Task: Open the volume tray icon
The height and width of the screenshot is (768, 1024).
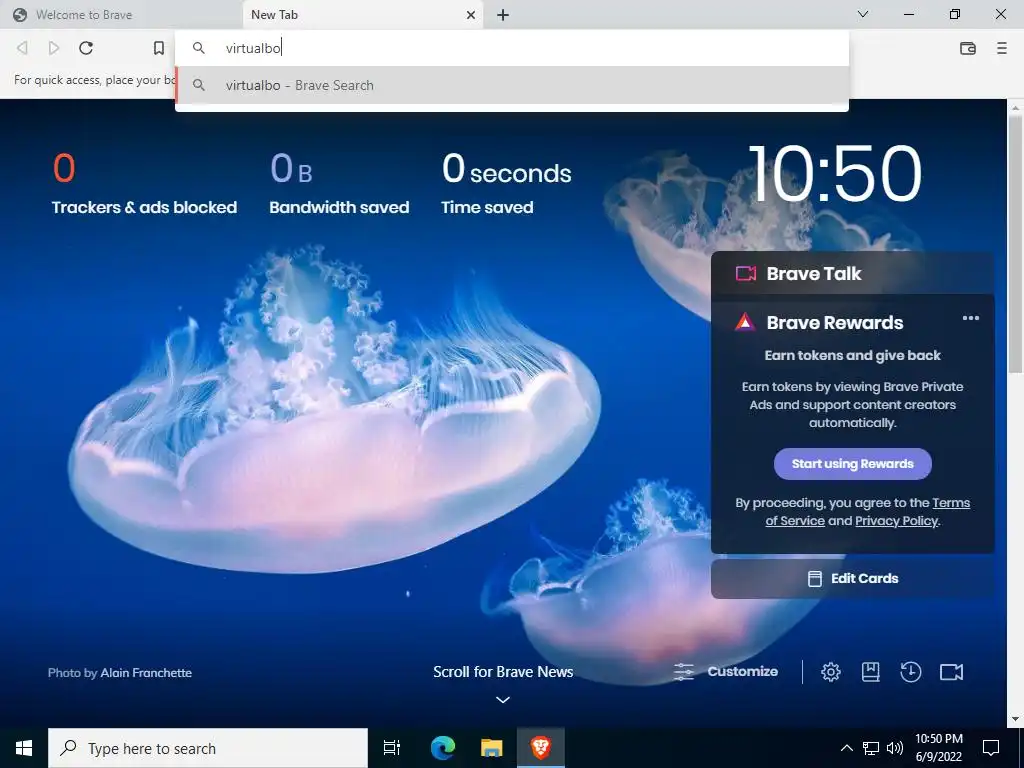Action: [895, 748]
